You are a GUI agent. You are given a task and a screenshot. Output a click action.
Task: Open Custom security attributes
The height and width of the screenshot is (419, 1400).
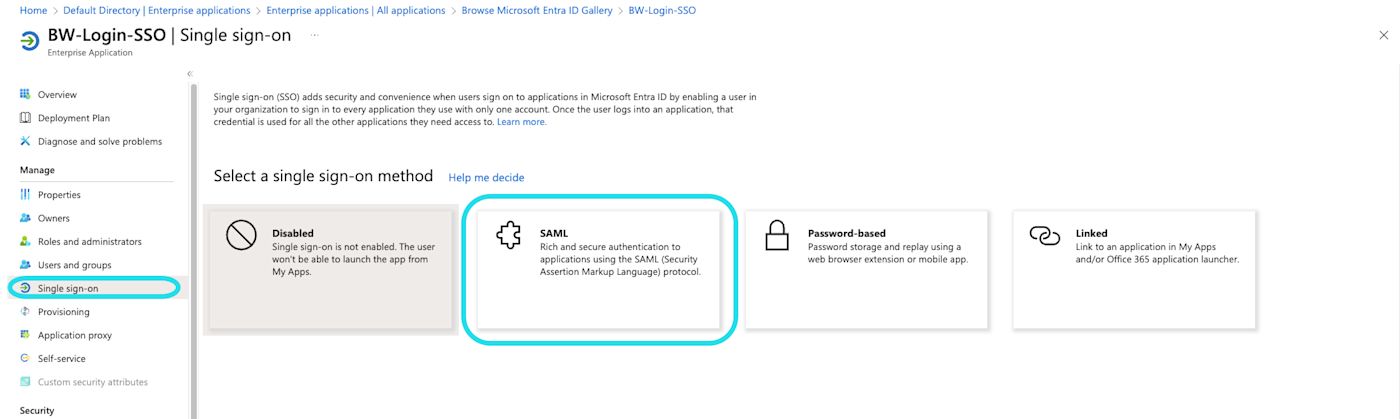(95, 382)
